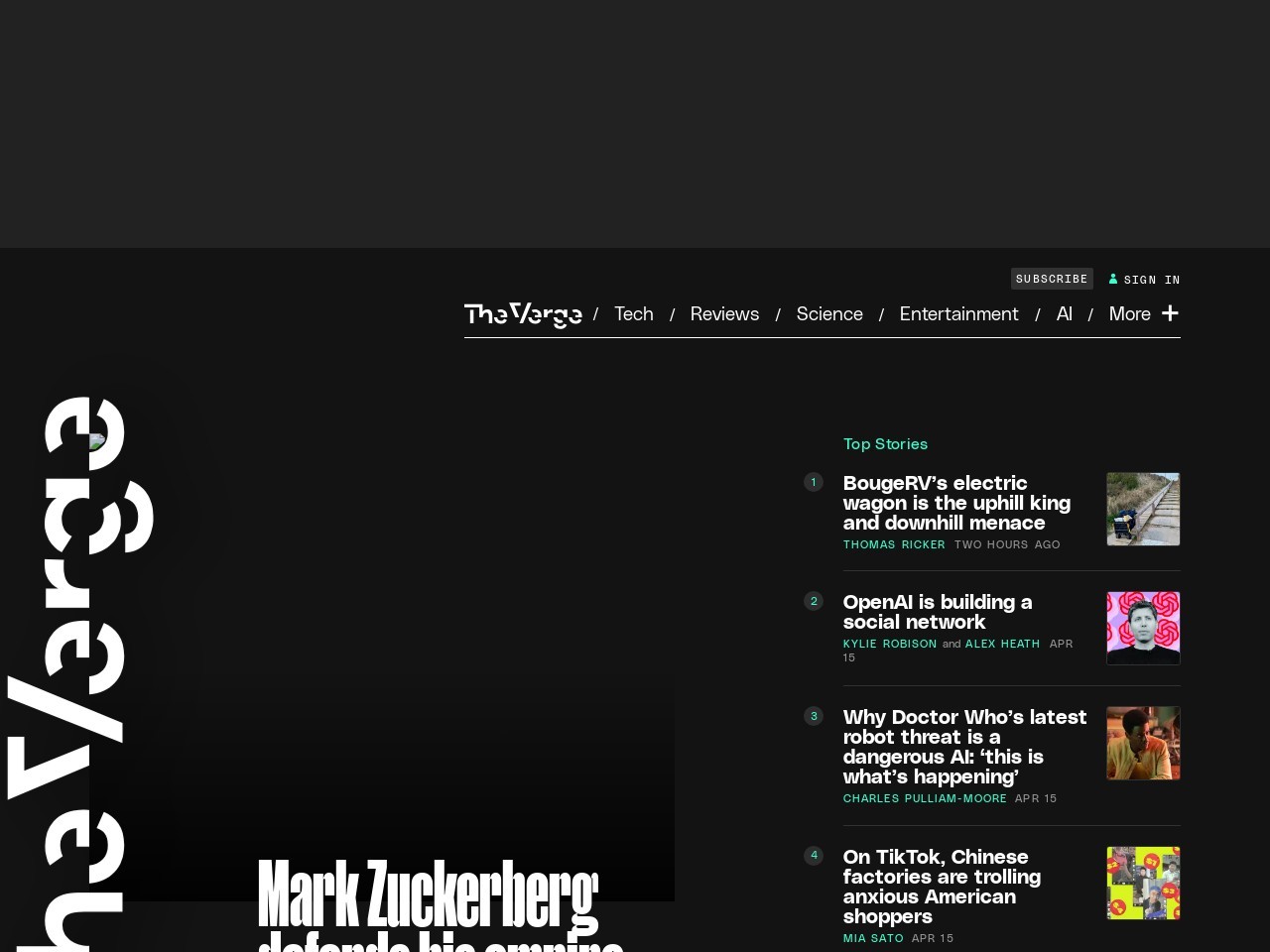Navigate to Entertainment section
The height and width of the screenshot is (952, 1270).
click(958, 313)
